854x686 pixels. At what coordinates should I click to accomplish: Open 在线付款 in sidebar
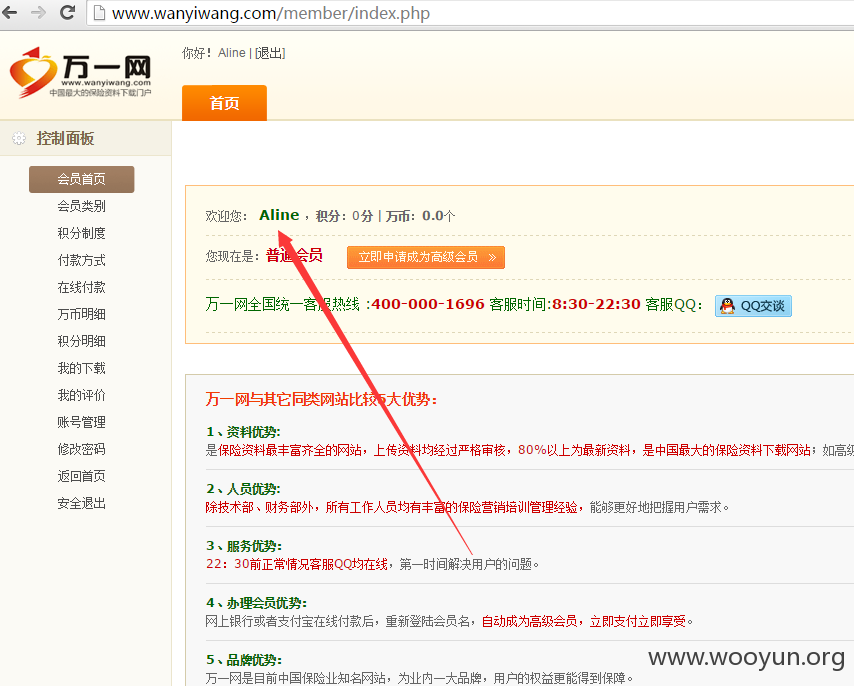82,287
